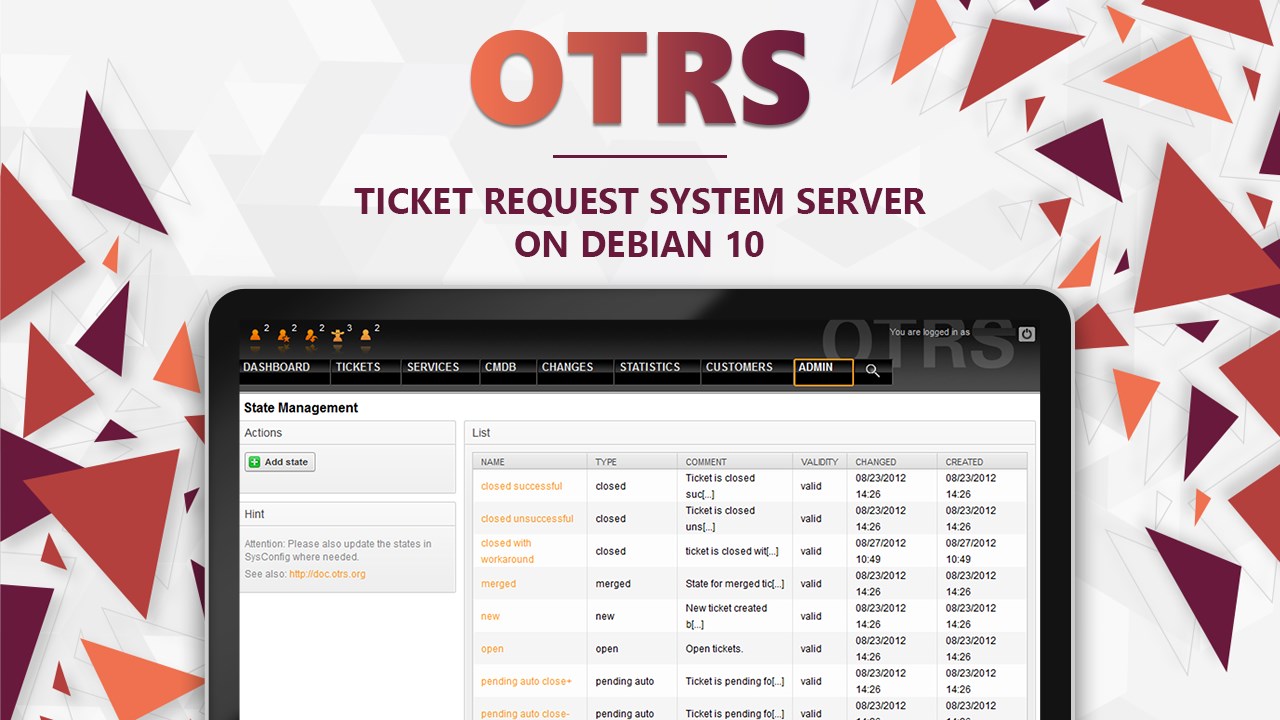This screenshot has width=1280, height=720.
Task: Click comment 'Ticket is closed uns[...]'
Action: 720,519
